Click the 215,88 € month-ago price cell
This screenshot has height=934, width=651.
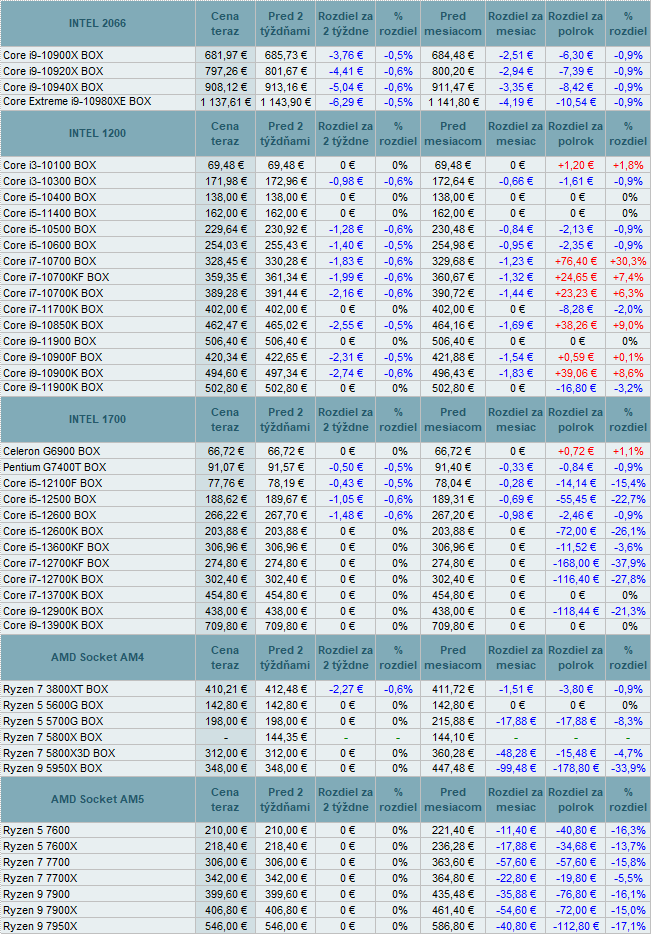453,722
